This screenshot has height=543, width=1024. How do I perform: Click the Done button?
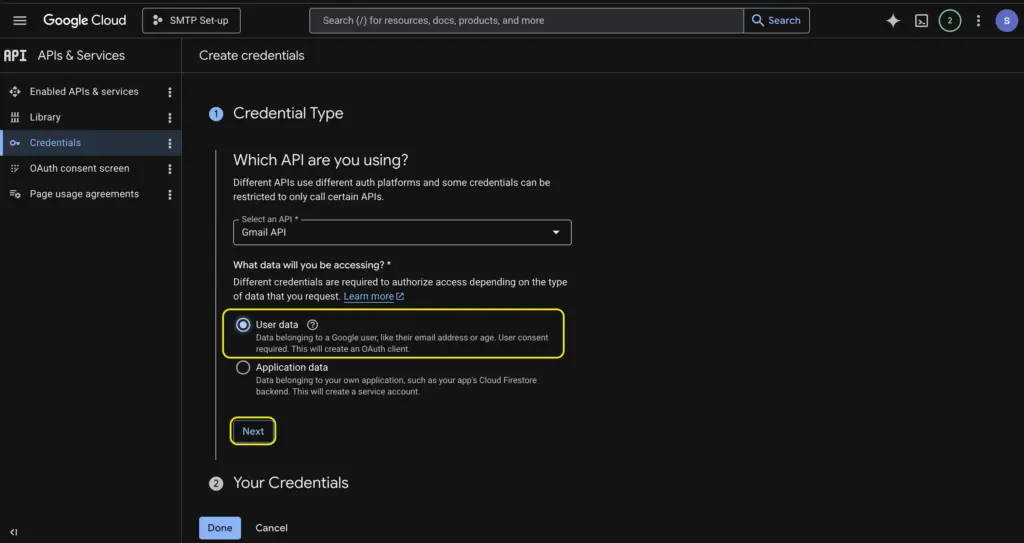219,528
